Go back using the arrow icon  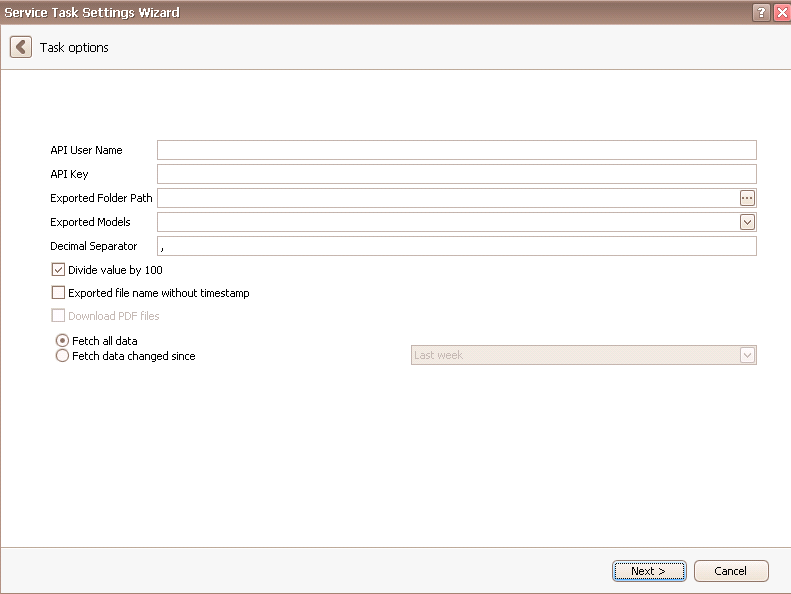21,47
